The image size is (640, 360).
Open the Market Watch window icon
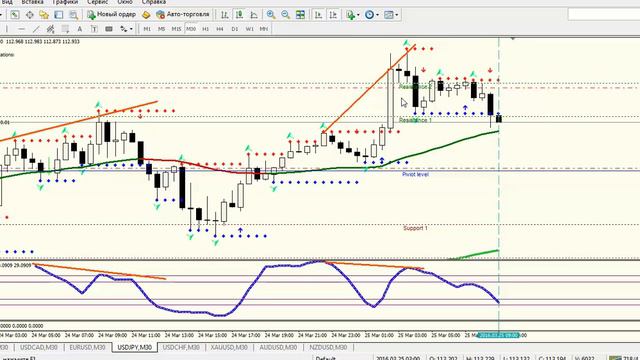[15, 15]
